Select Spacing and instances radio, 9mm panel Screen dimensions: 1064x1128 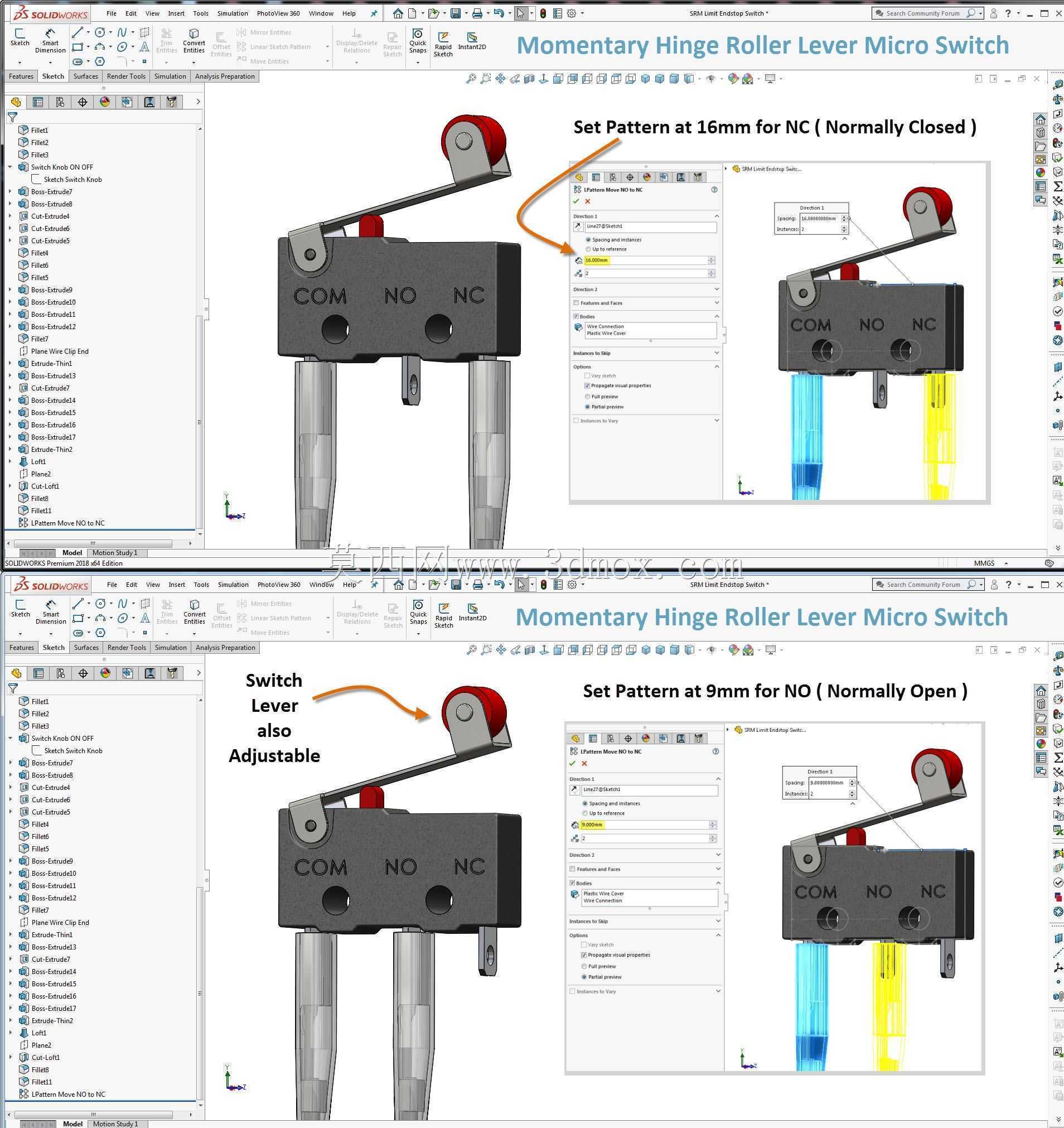[585, 804]
